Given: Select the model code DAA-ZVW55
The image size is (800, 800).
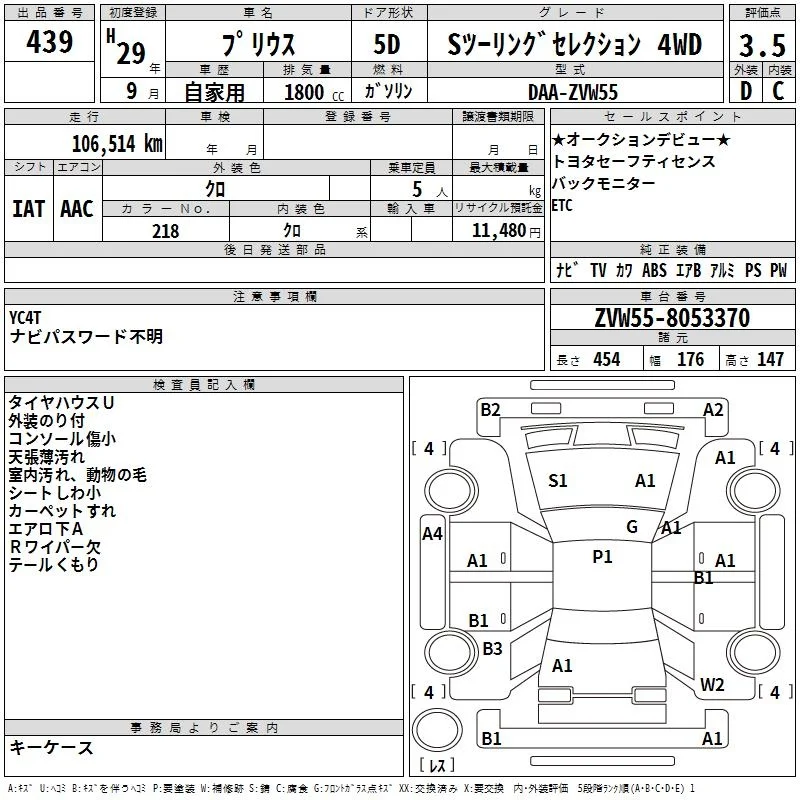Looking at the screenshot, I should coord(573,92).
